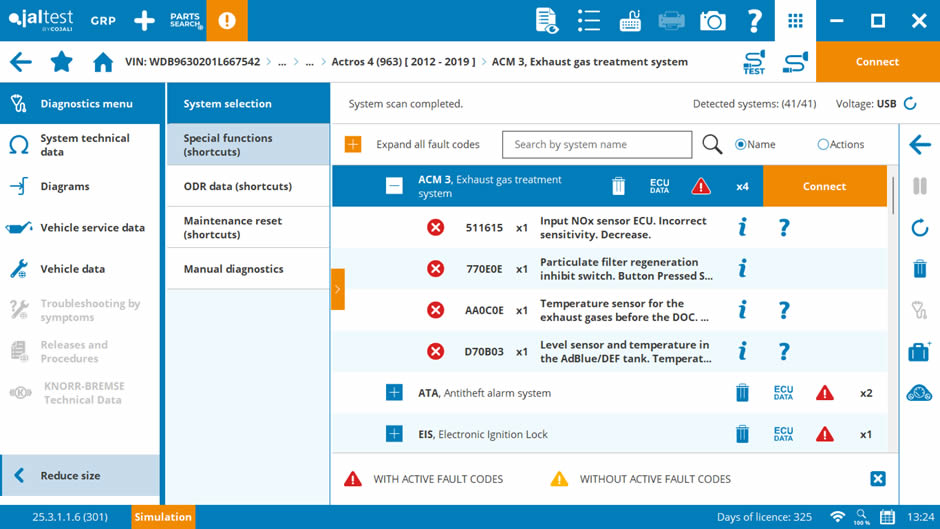Click right sidebar back arrow
Viewport: 940px width, 529px height.
[920, 145]
